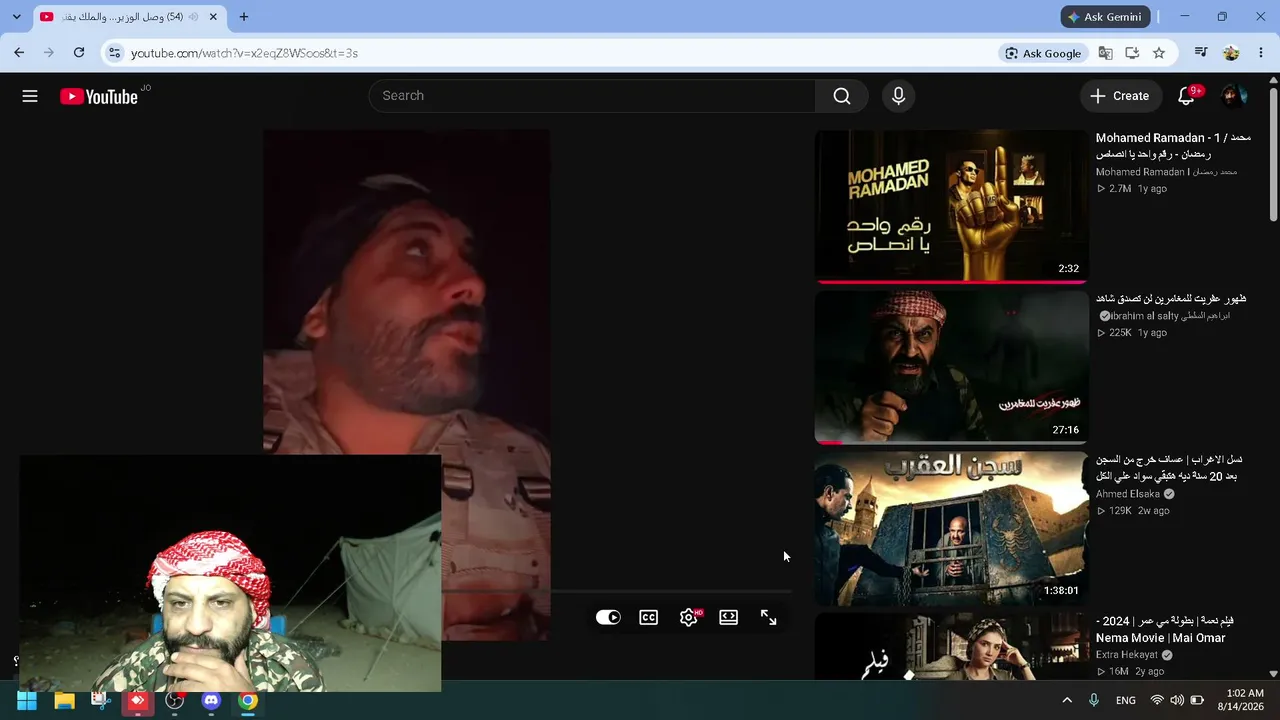Open the Windows Start menu
This screenshot has width=1280, height=720.
[x=26, y=701]
